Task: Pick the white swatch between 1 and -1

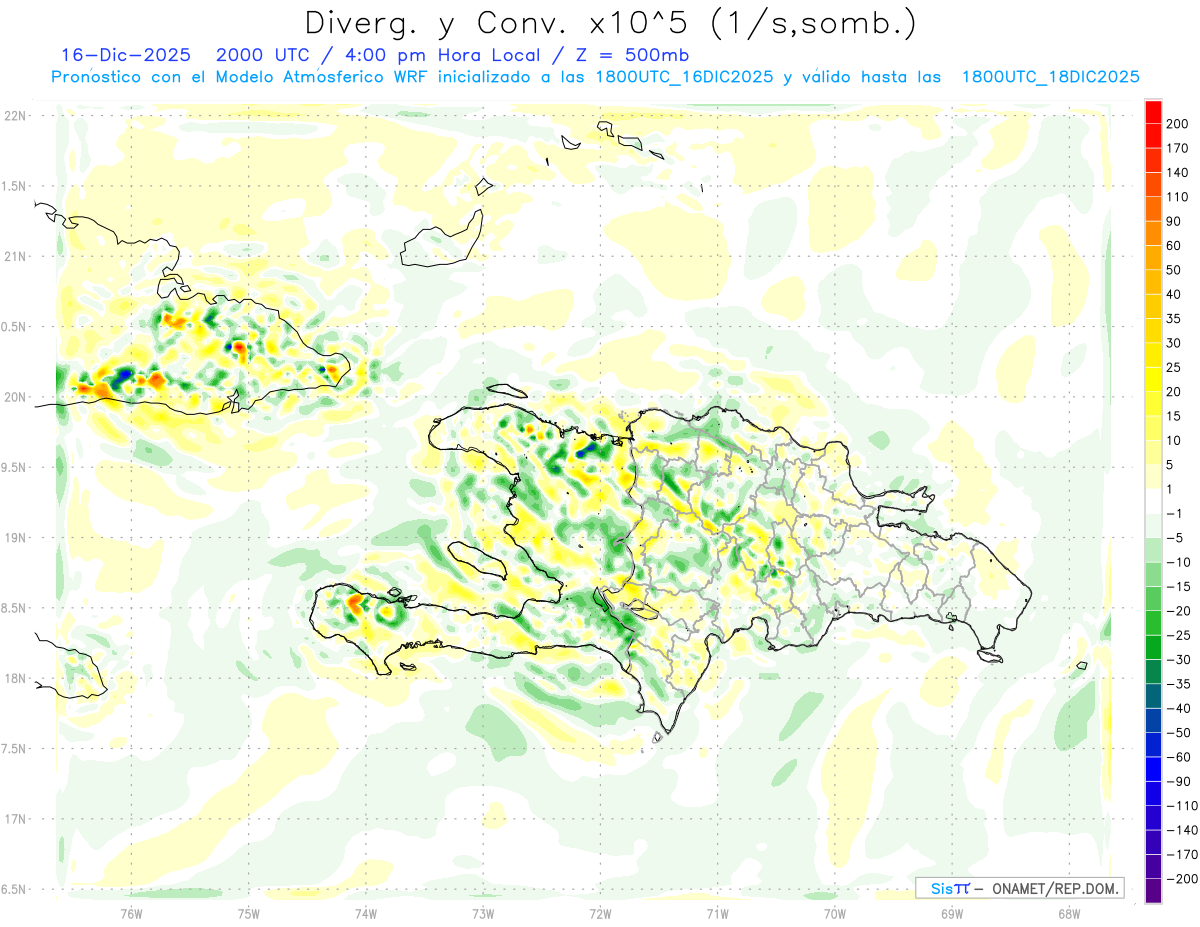Action: click(x=1153, y=501)
